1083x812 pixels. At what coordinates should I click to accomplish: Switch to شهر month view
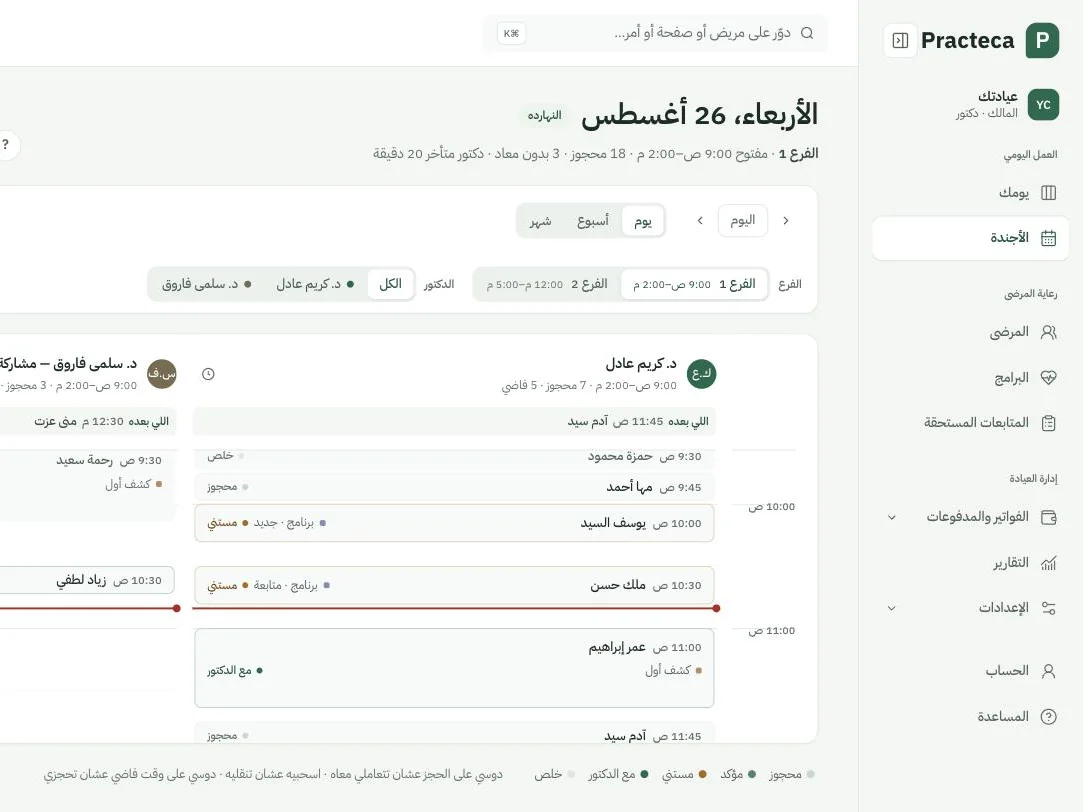tap(540, 221)
